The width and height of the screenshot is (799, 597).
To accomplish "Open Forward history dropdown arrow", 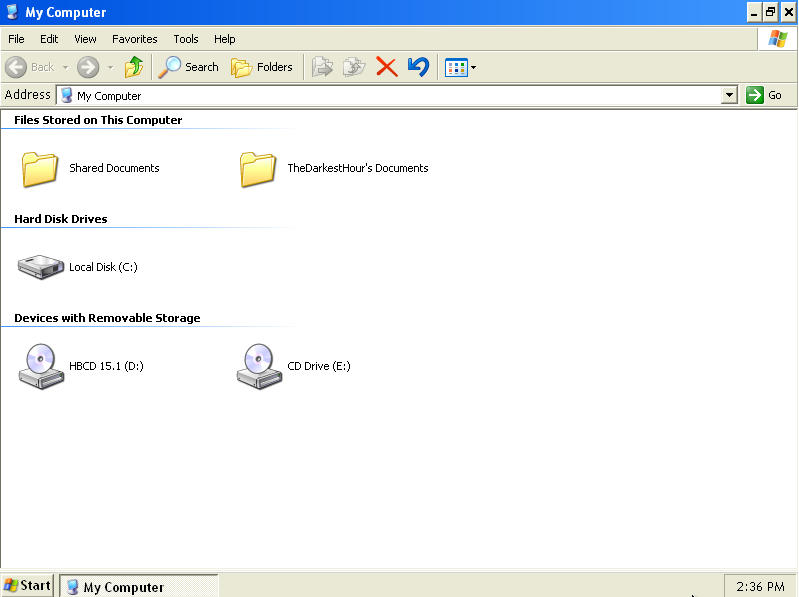I will 111,67.
